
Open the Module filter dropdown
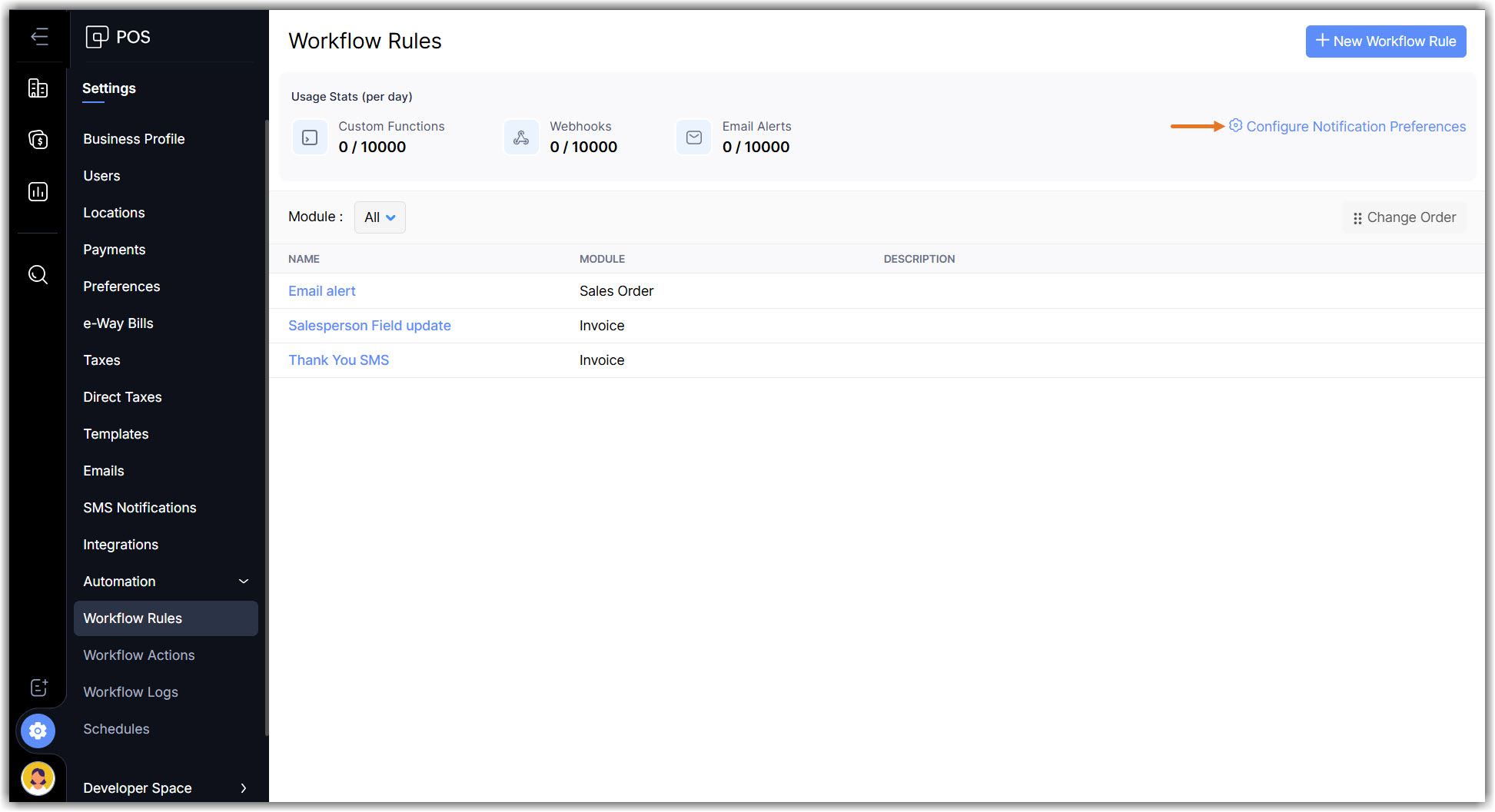(380, 217)
